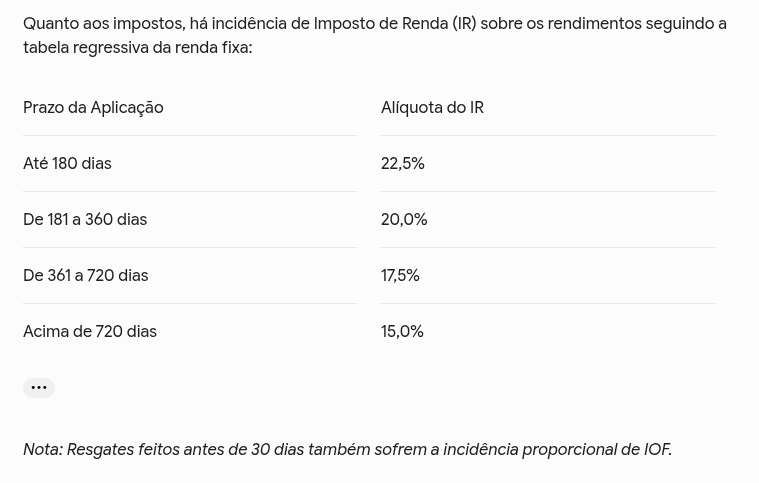Click the '15,0%' rate cell
The image size is (759, 483).
point(402,332)
